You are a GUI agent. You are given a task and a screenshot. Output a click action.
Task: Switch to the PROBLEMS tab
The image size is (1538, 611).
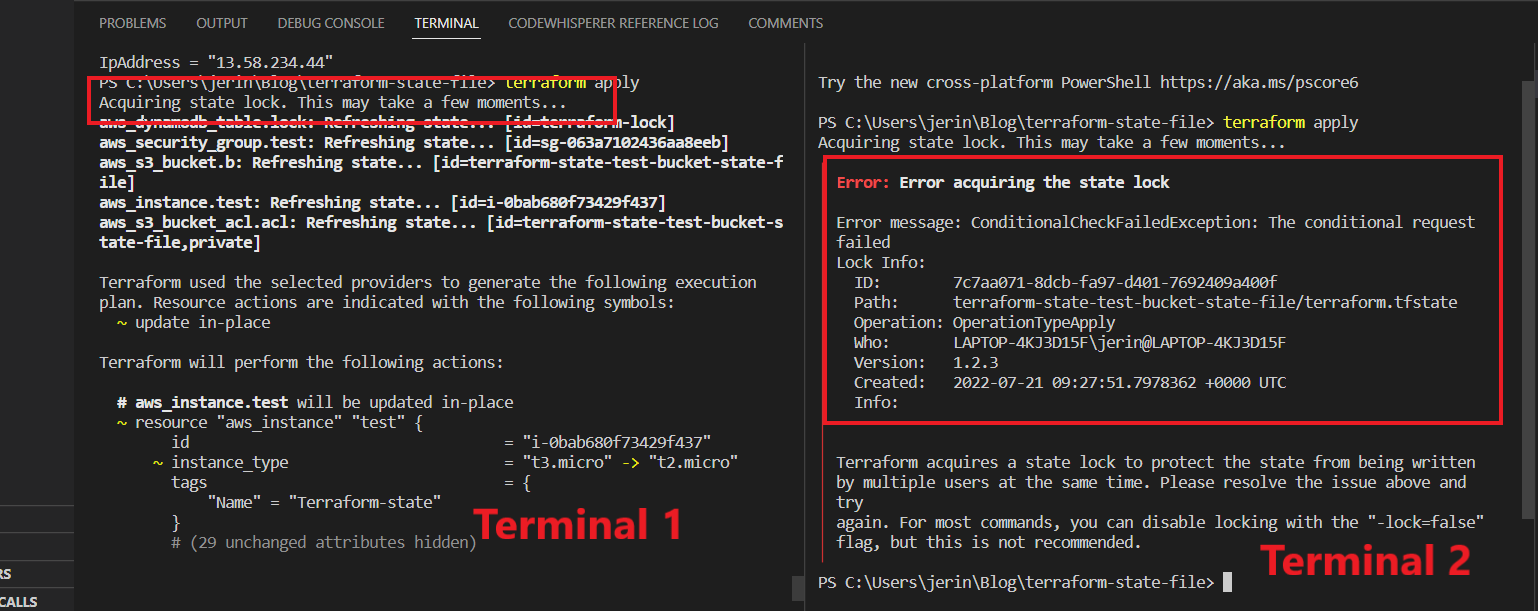132,22
